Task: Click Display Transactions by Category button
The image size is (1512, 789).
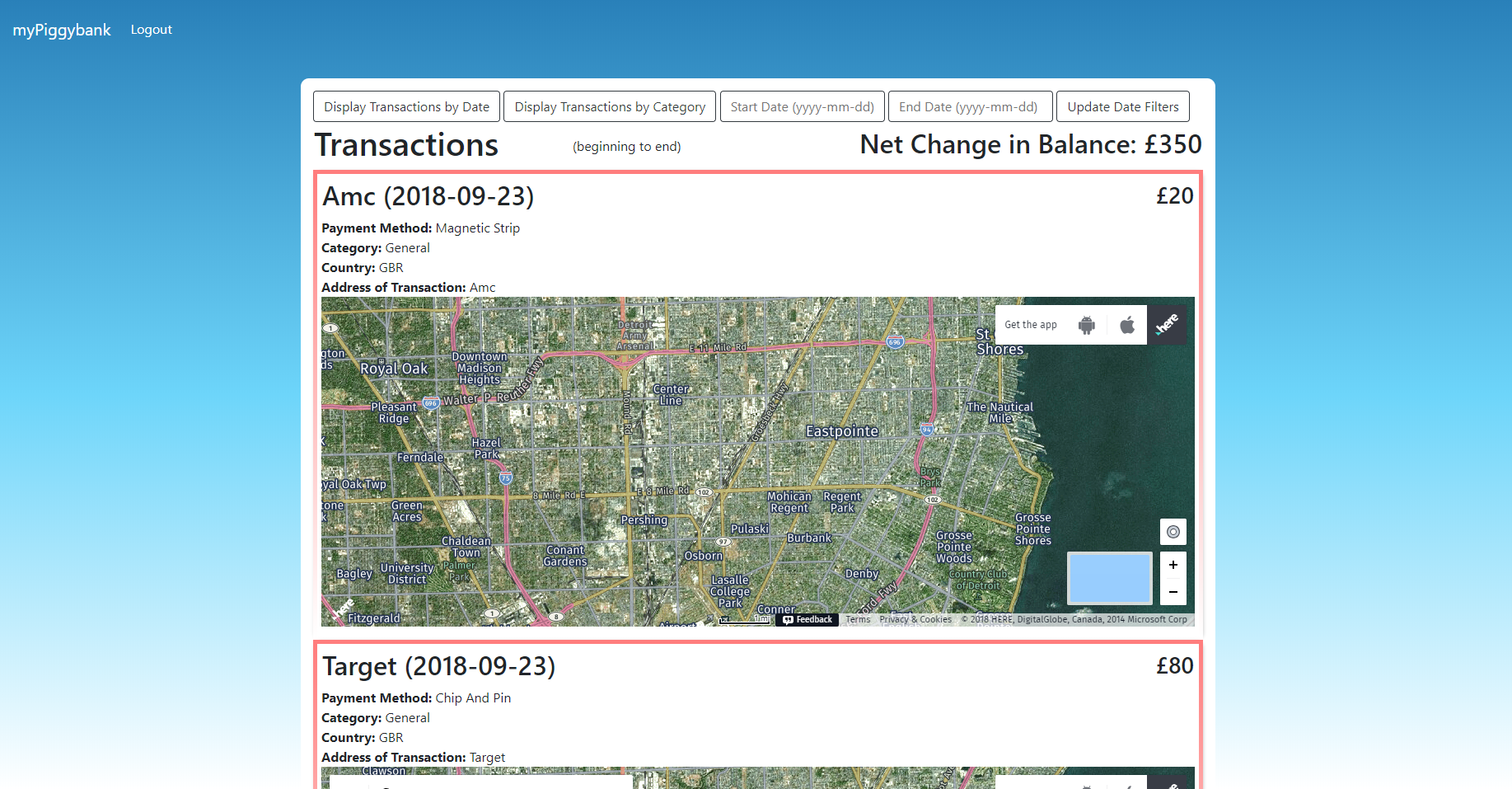Action: click(x=610, y=106)
